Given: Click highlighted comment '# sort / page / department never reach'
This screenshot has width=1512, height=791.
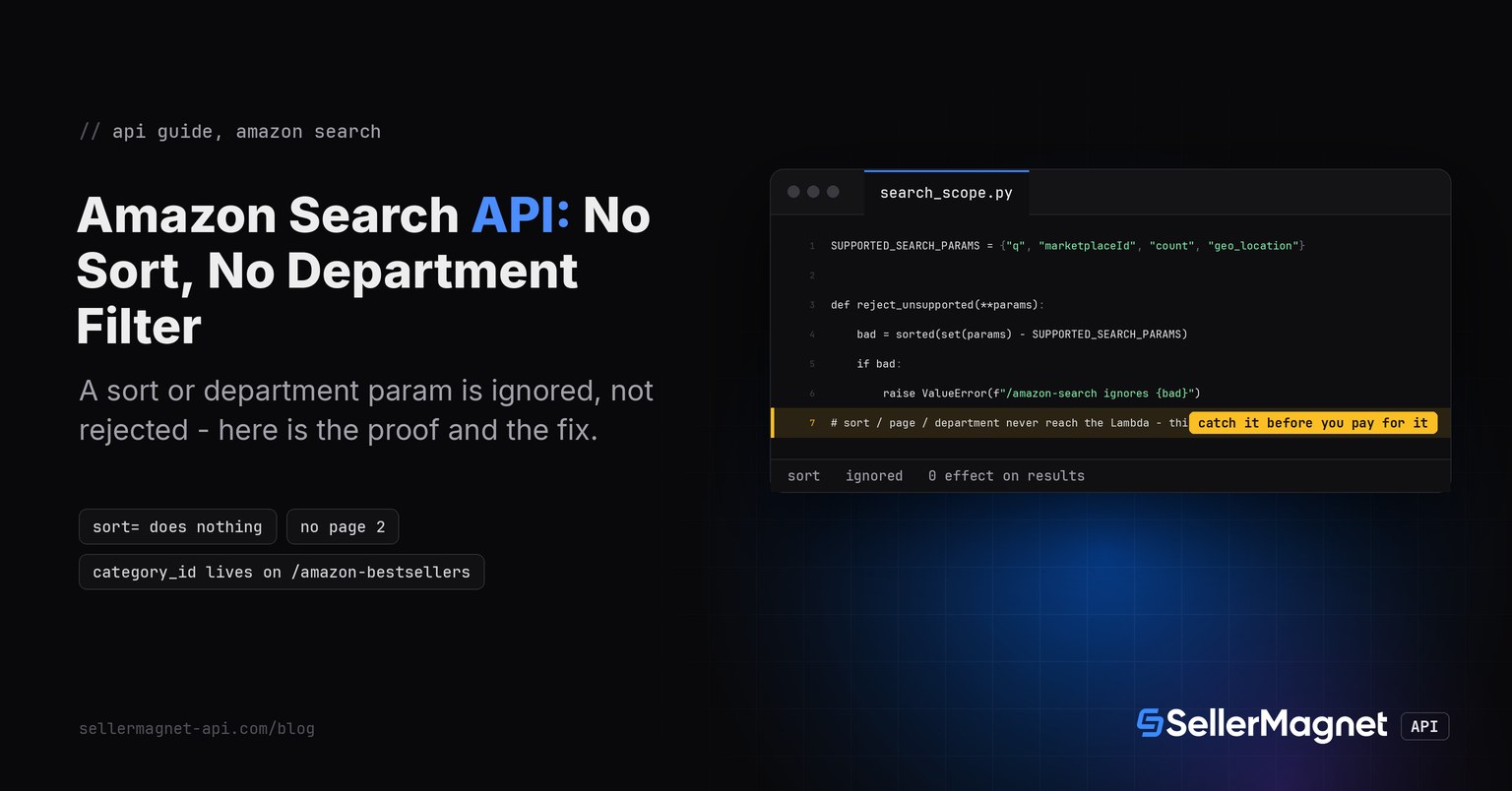Looking at the screenshot, I should coord(1009,423).
